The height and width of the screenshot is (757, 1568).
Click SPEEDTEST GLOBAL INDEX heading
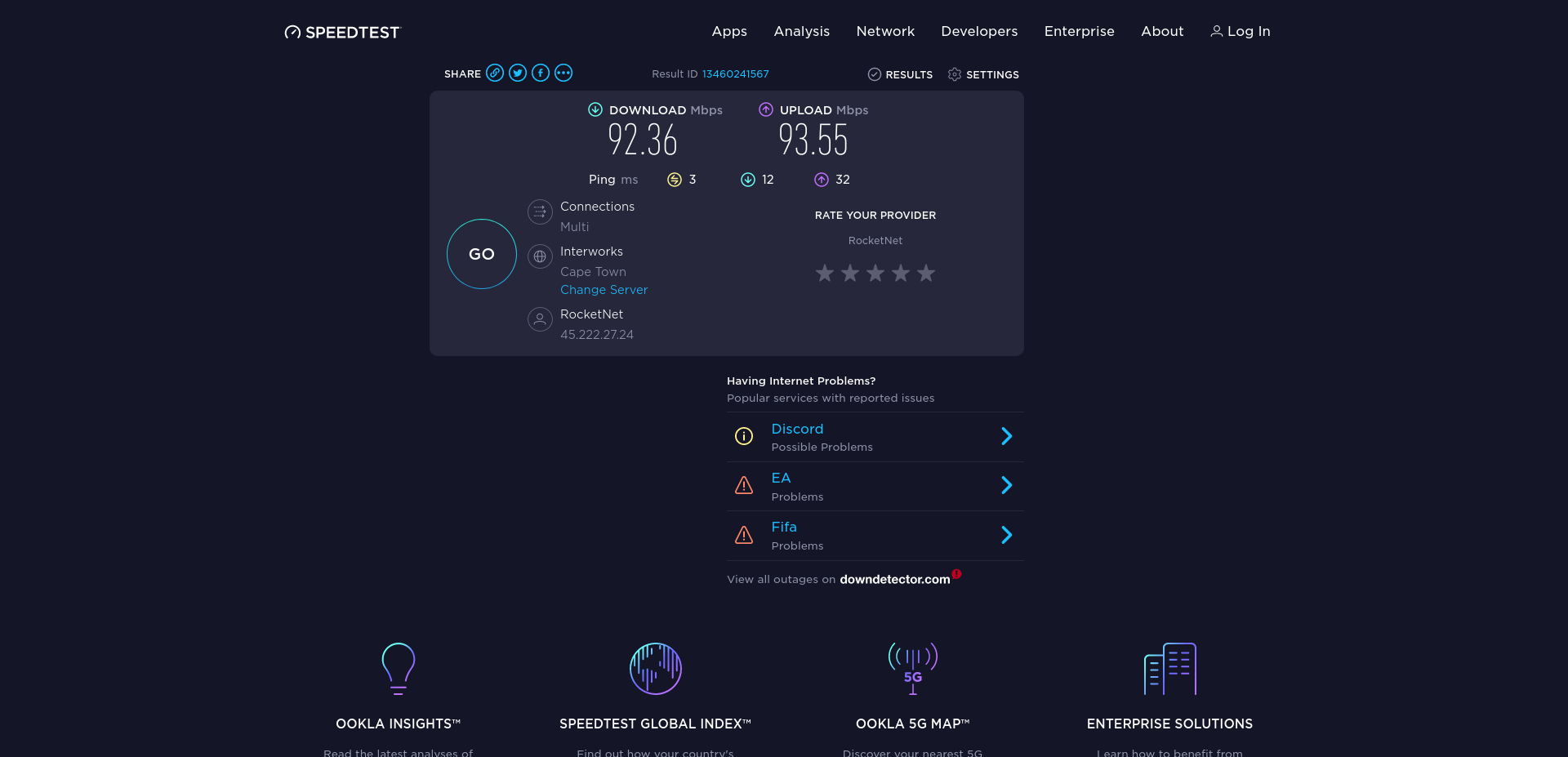(x=656, y=724)
